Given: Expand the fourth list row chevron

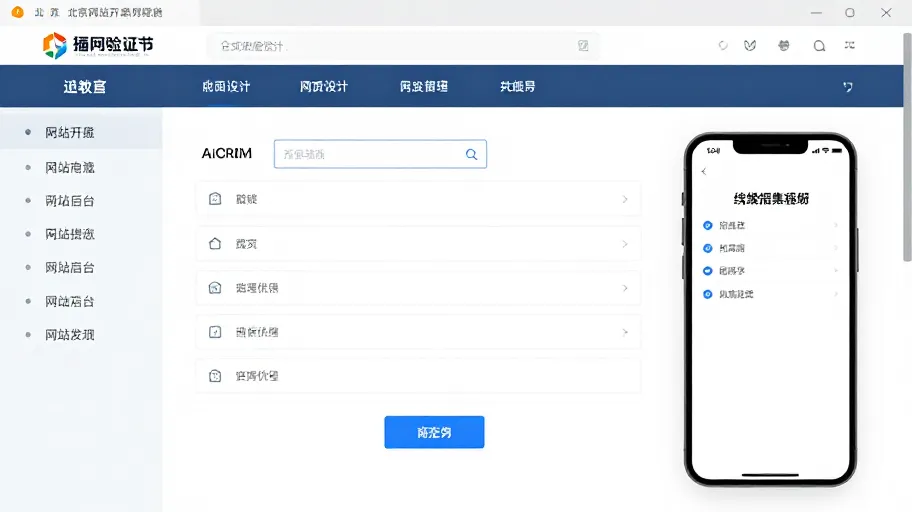Looking at the screenshot, I should click(x=625, y=332).
